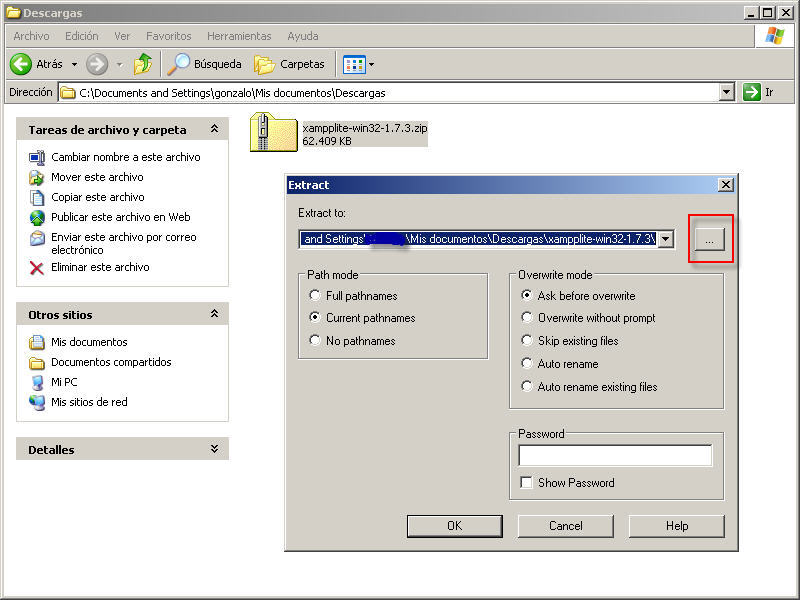Collapse the Tareas de archivo y carpeta panel
Viewport: 800px width, 600px height.
click(213, 130)
